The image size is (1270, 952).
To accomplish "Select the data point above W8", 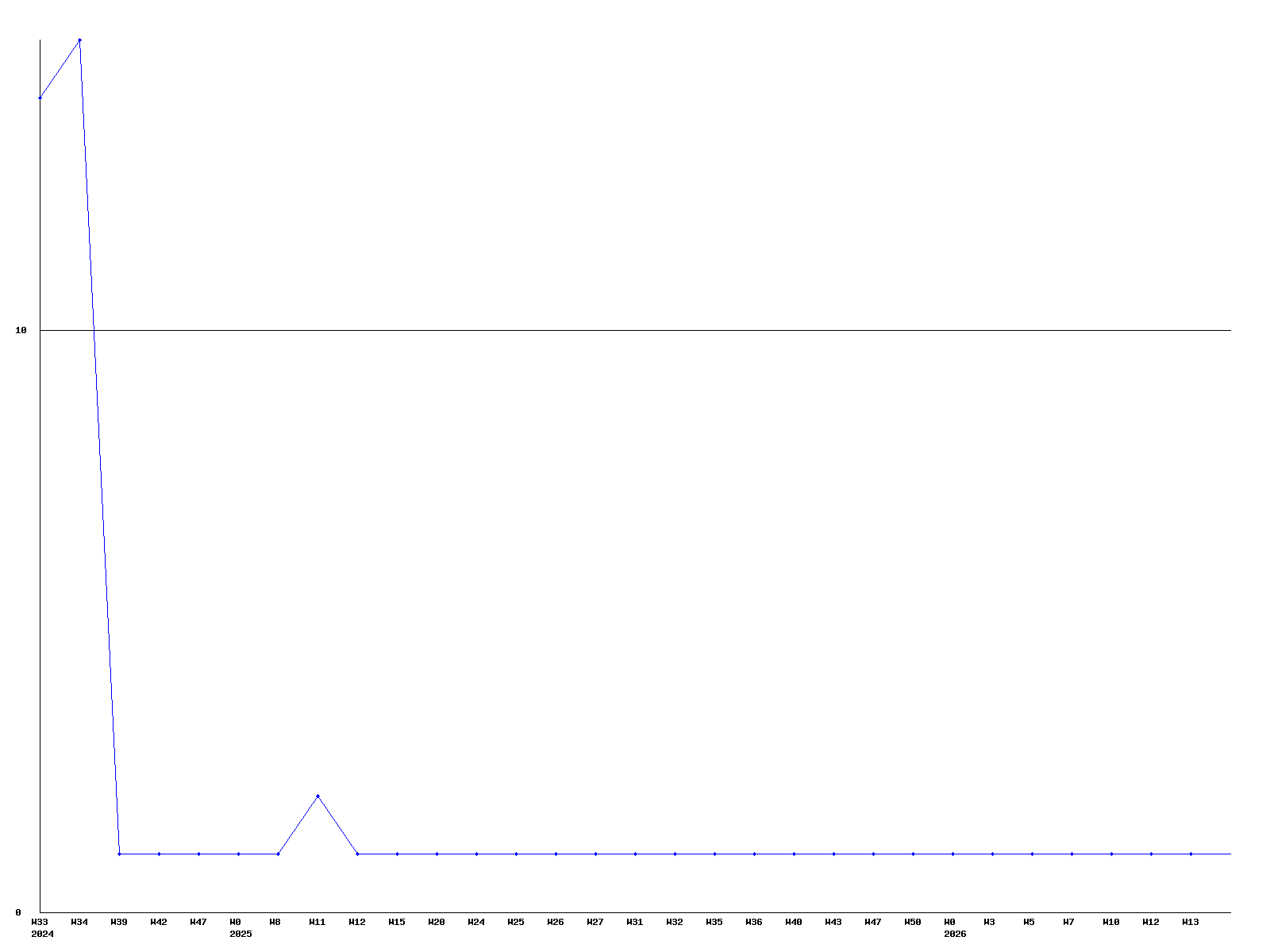I will pyautogui.click(x=278, y=854).
